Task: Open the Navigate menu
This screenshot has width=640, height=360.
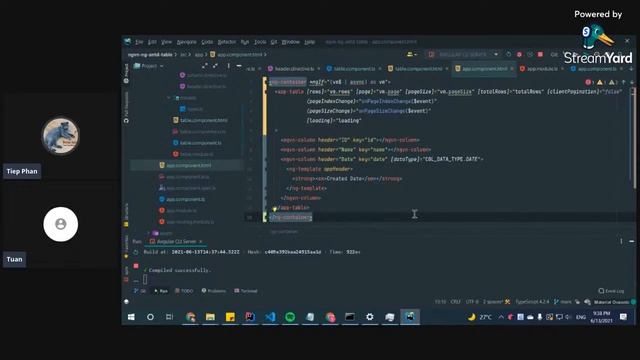Action: (x=187, y=42)
